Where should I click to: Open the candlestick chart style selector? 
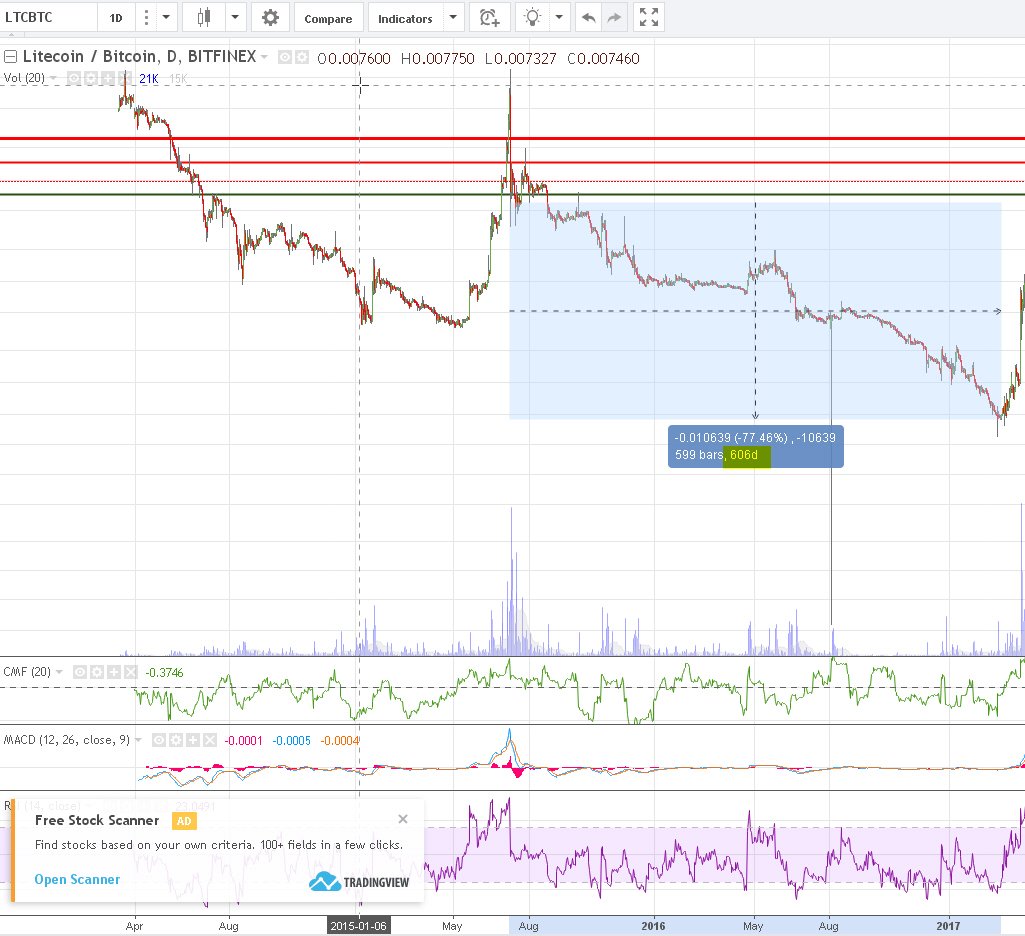(204, 18)
